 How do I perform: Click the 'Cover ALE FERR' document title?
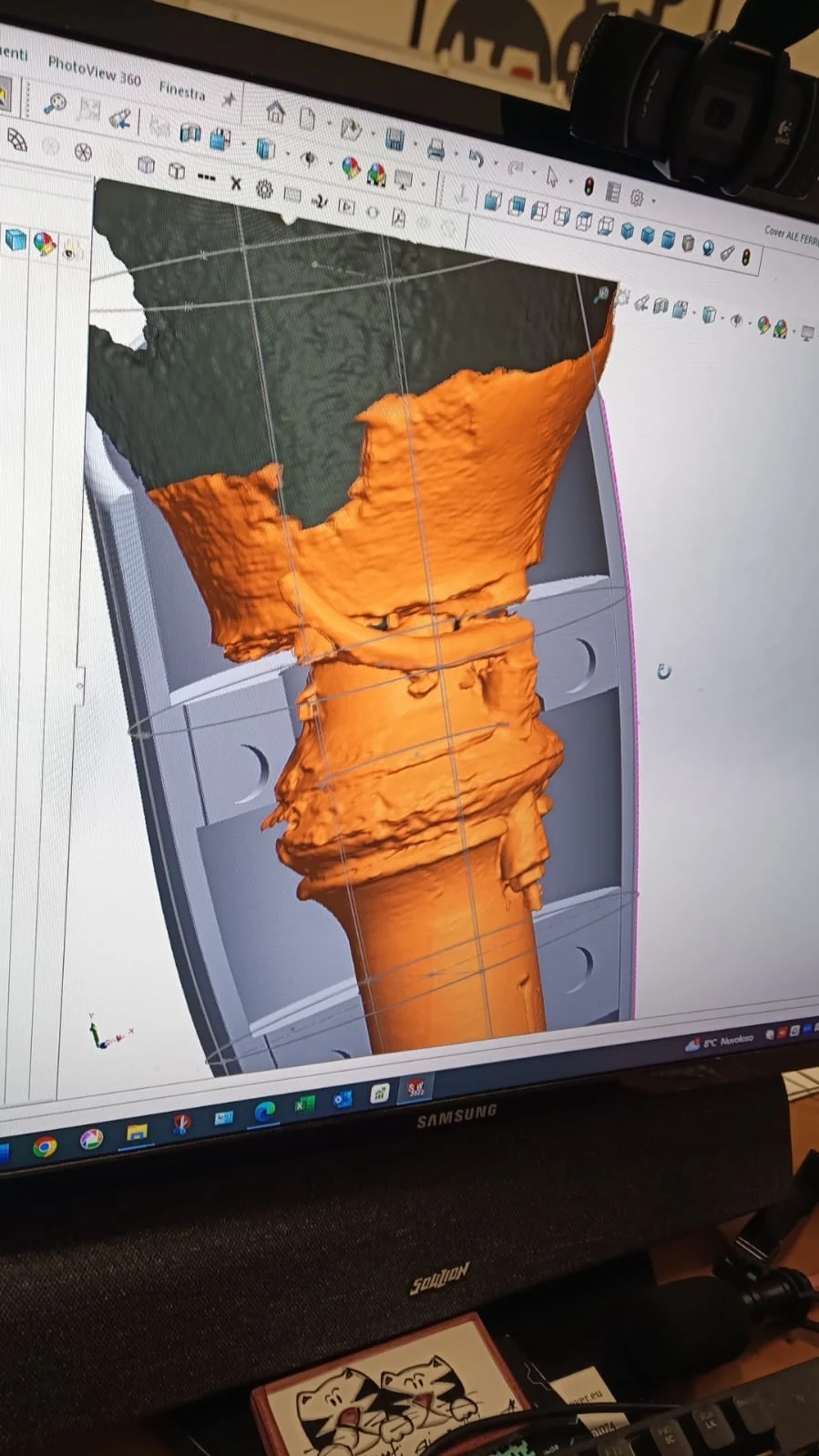click(x=791, y=236)
